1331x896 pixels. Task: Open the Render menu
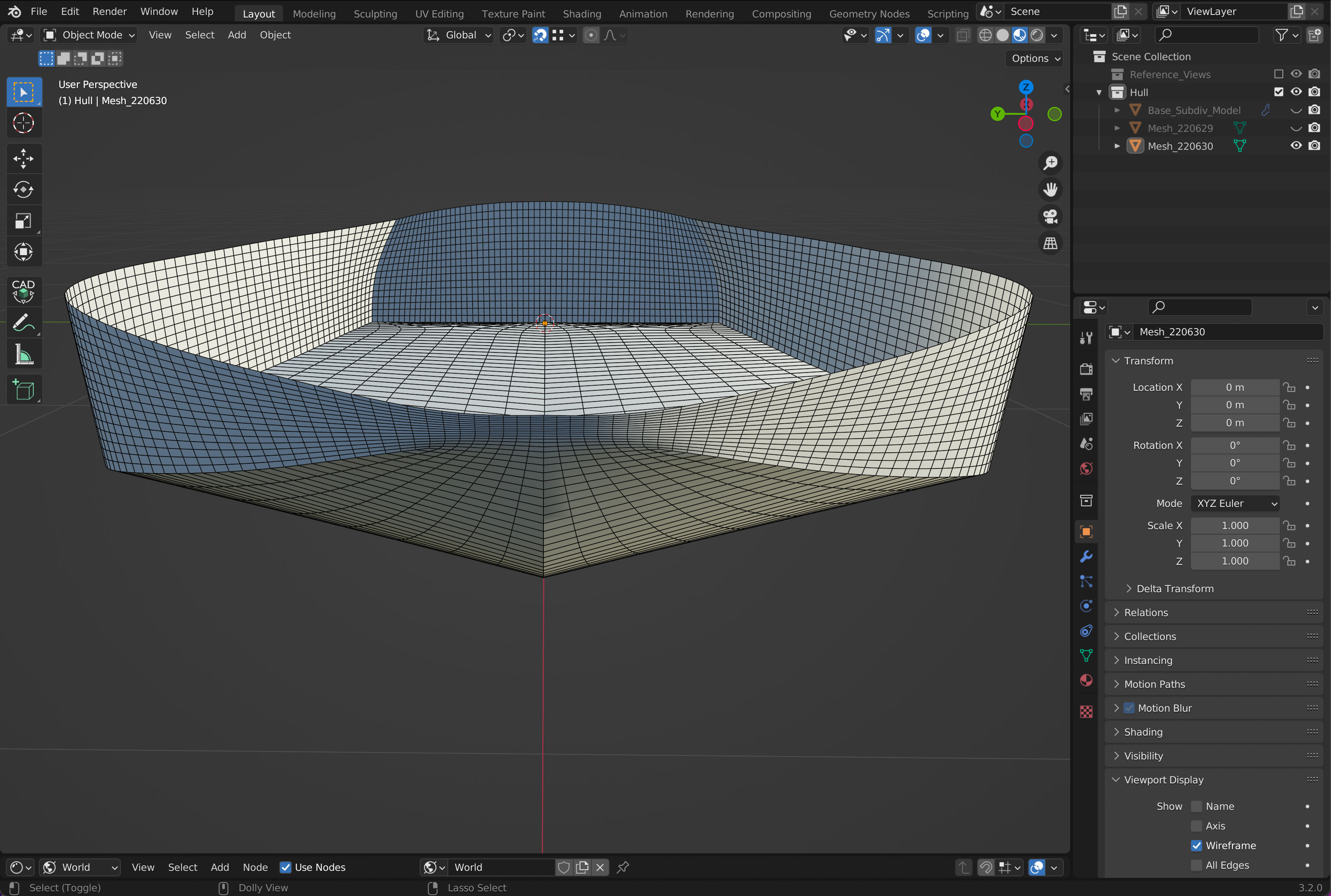(109, 12)
